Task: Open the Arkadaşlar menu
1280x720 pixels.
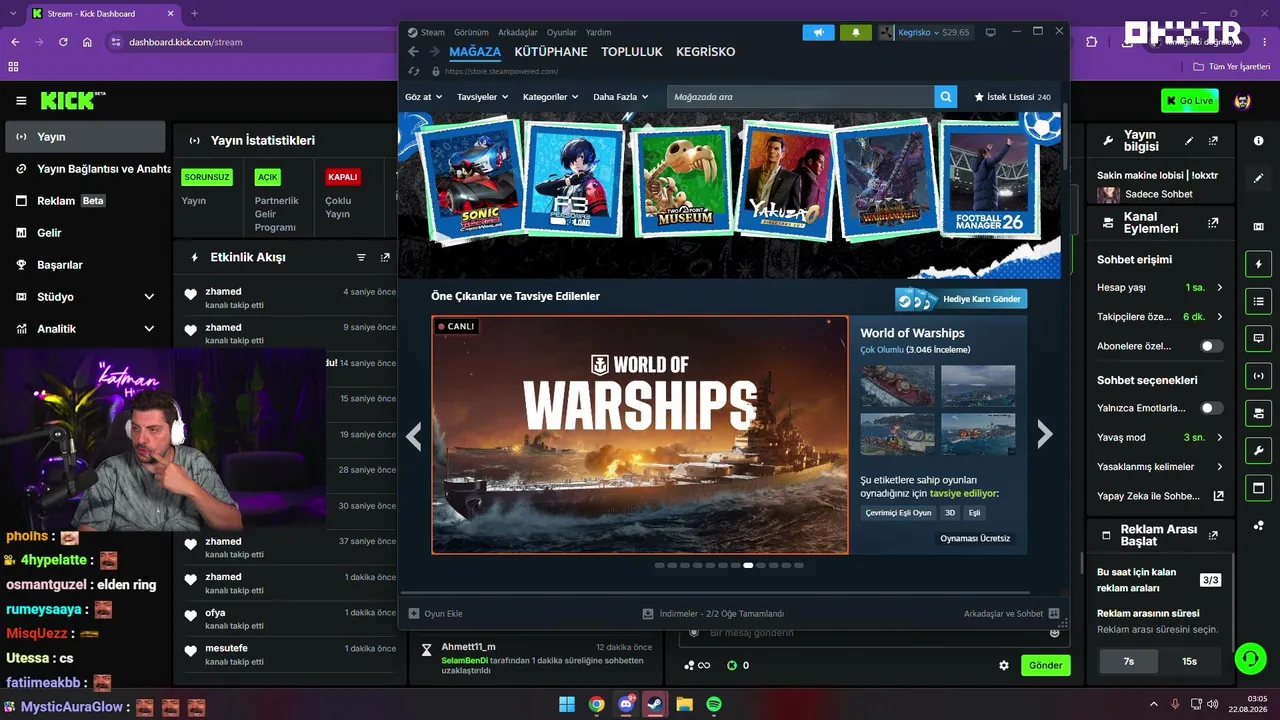Action: point(517,32)
